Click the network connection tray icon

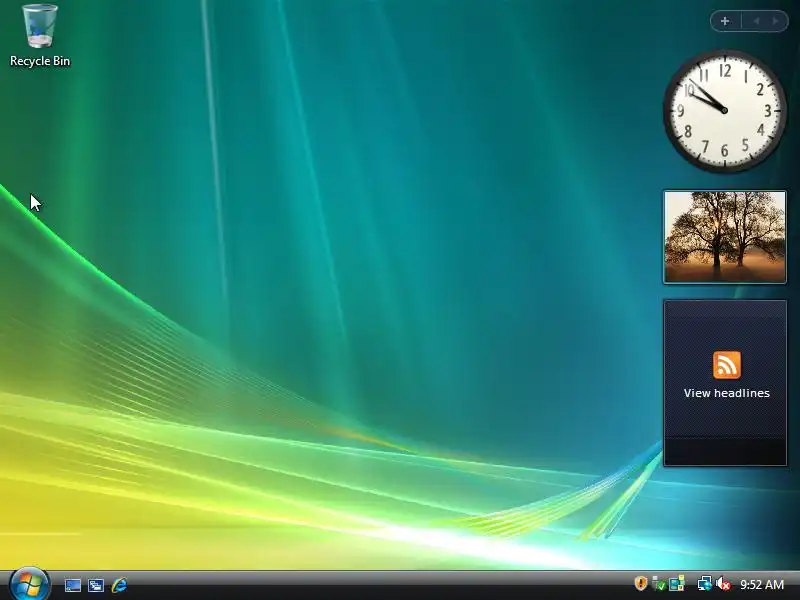click(705, 583)
